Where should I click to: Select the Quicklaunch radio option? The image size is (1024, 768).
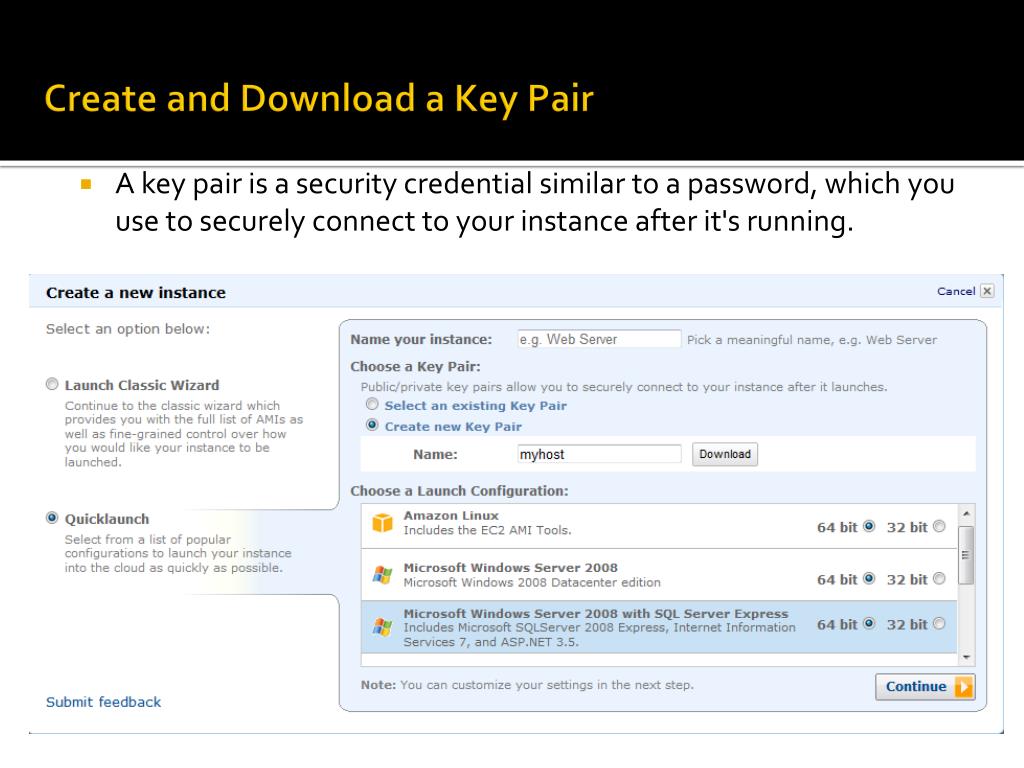(x=52, y=518)
